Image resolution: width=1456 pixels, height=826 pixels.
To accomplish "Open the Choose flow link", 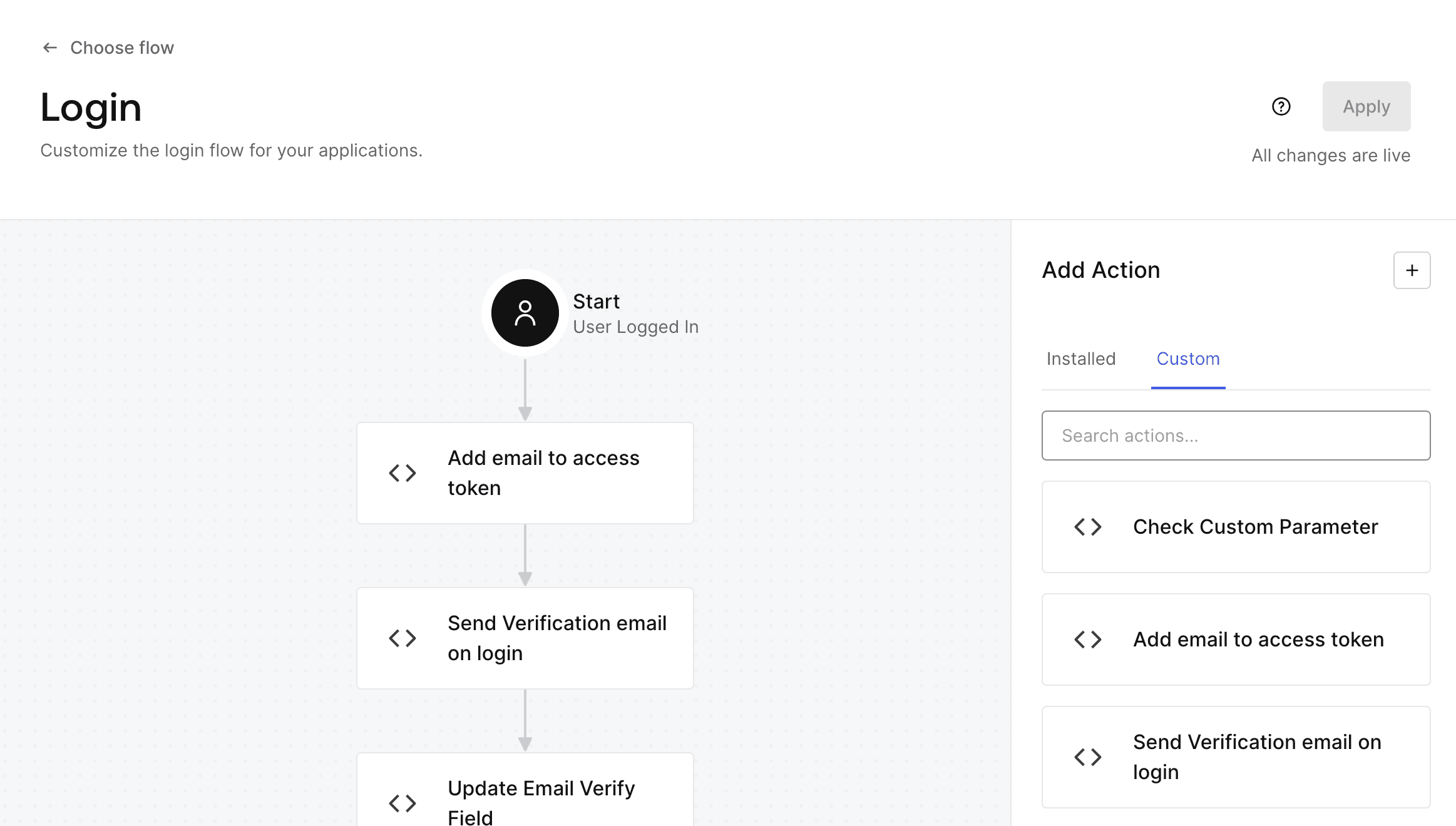I will (x=122, y=47).
